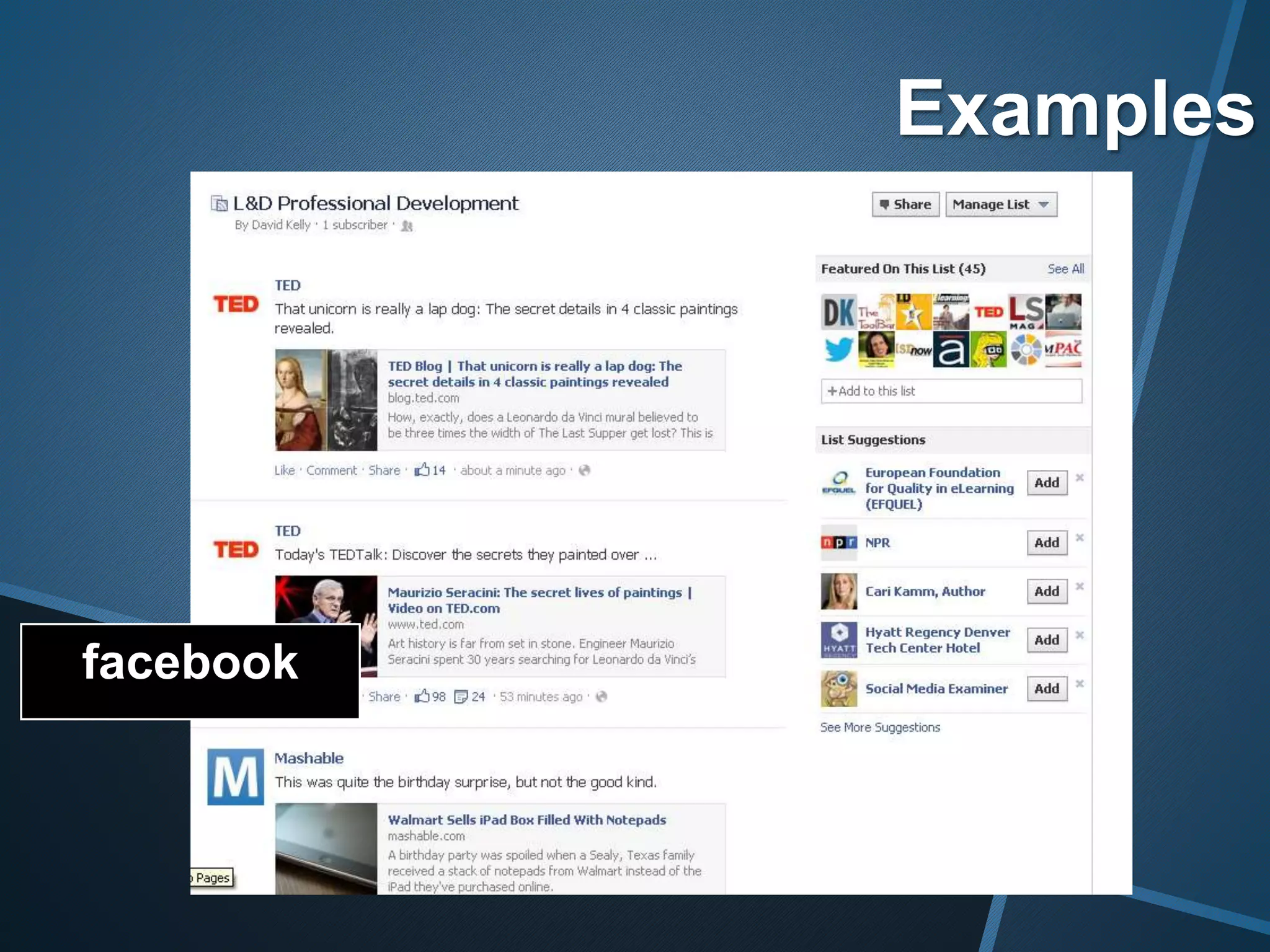Add Hyatt Regency Denver Tech Center Hotel
The width and height of the screenshot is (1270, 952).
pos(1047,640)
